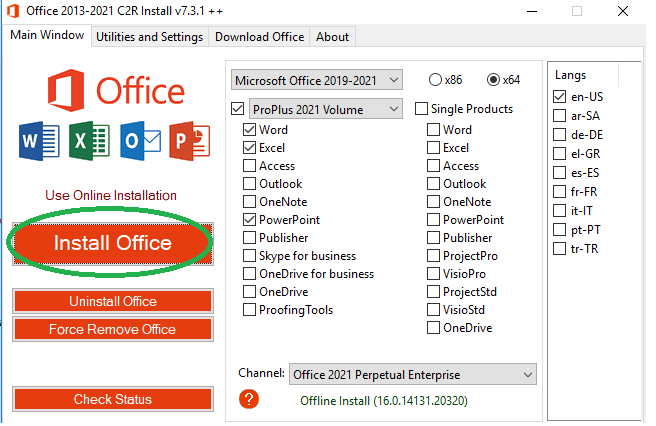Click the Force Remove Office button

pyautogui.click(x=113, y=329)
